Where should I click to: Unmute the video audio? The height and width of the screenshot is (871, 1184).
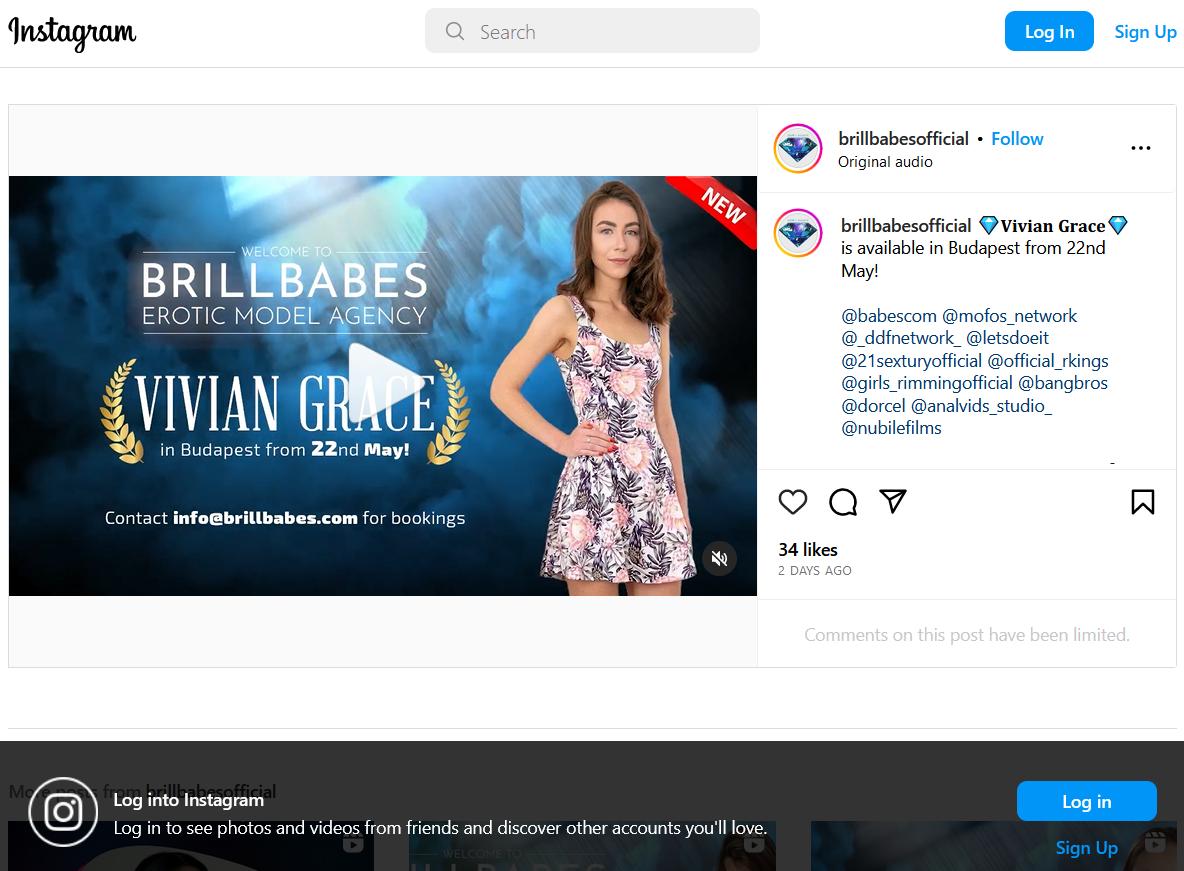click(x=720, y=559)
